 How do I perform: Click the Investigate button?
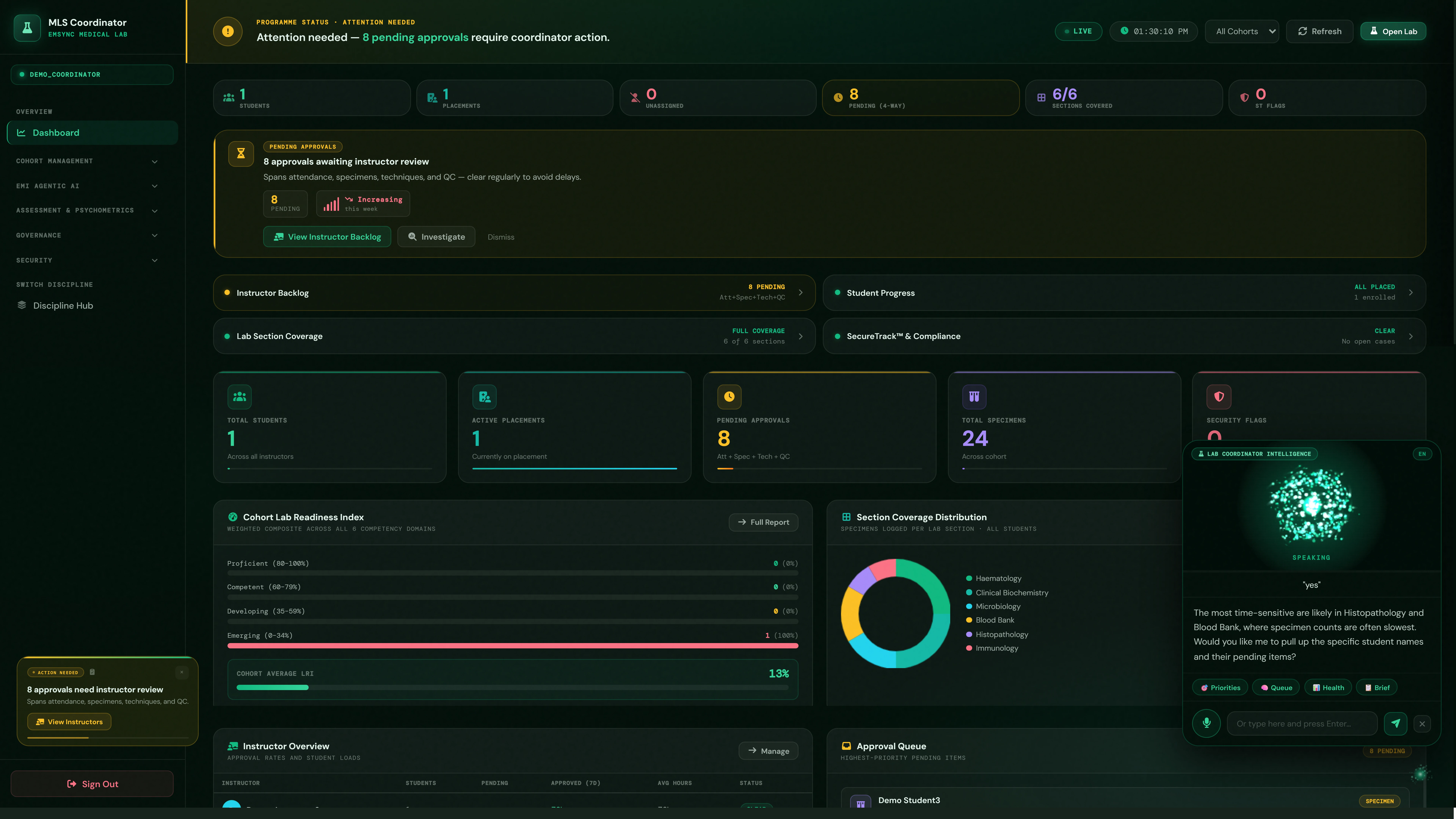[x=436, y=237]
